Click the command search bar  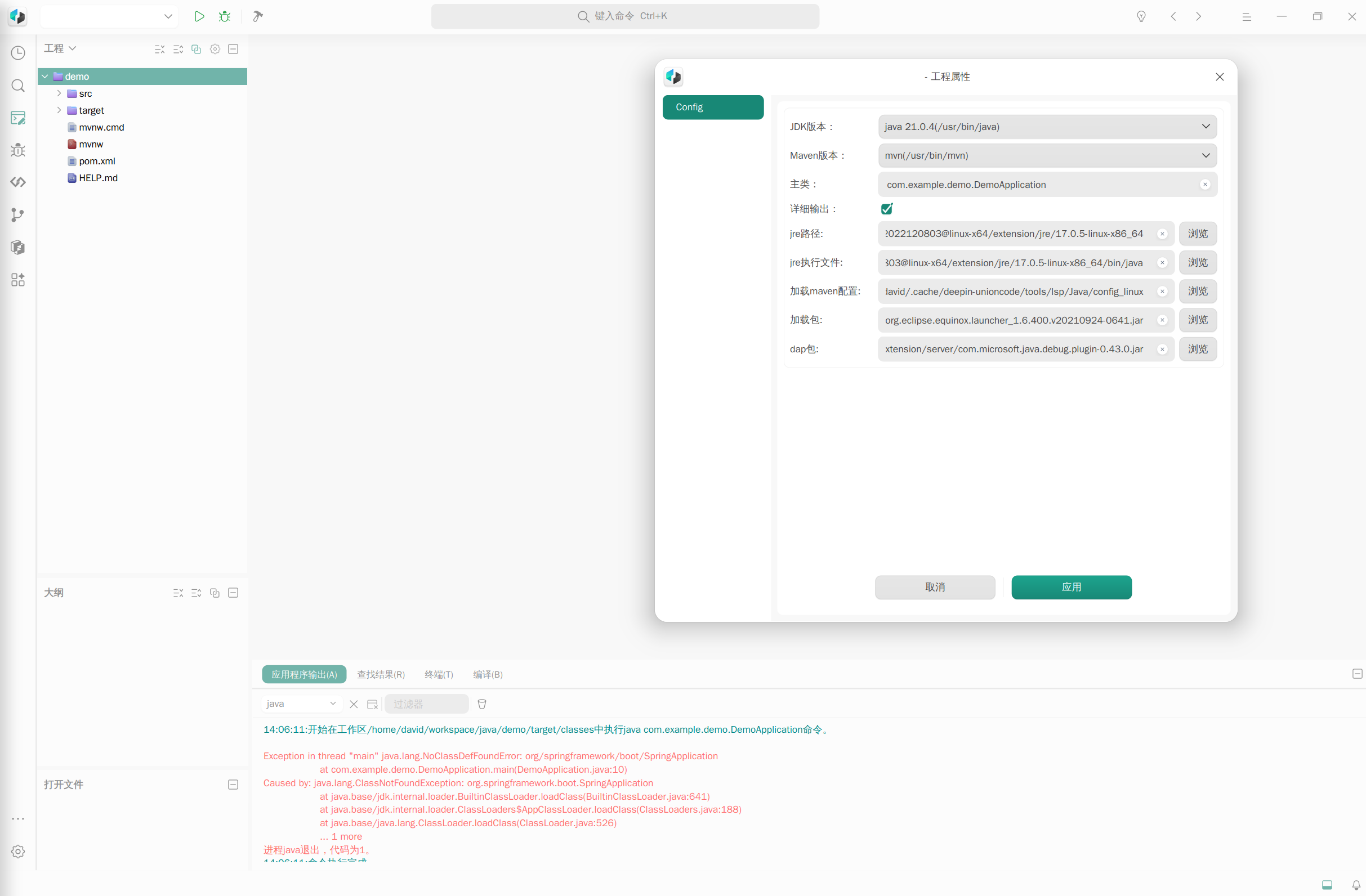[625, 16]
